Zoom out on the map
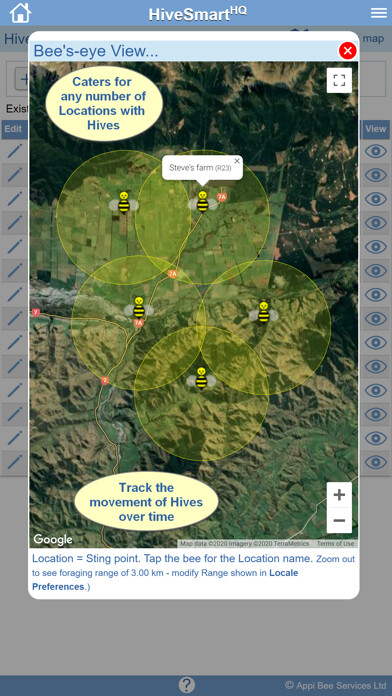Screen dimensions: 392x696 pos(339,520)
